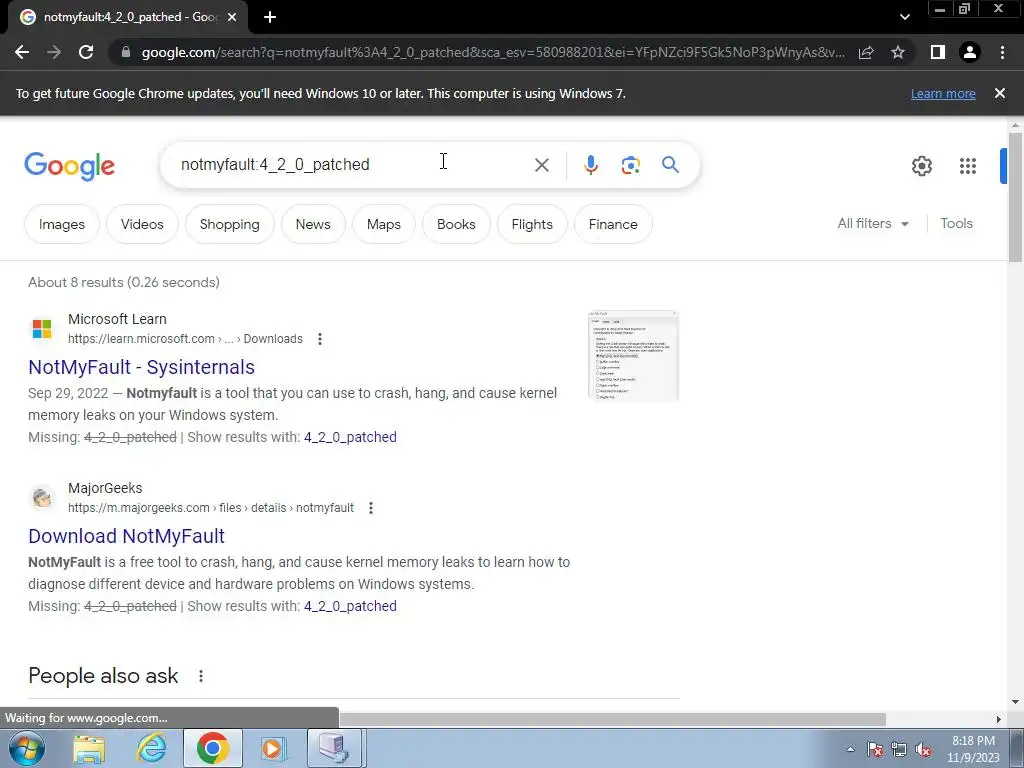Click the scroll right arrow
This screenshot has width=1024, height=768.
click(998, 719)
